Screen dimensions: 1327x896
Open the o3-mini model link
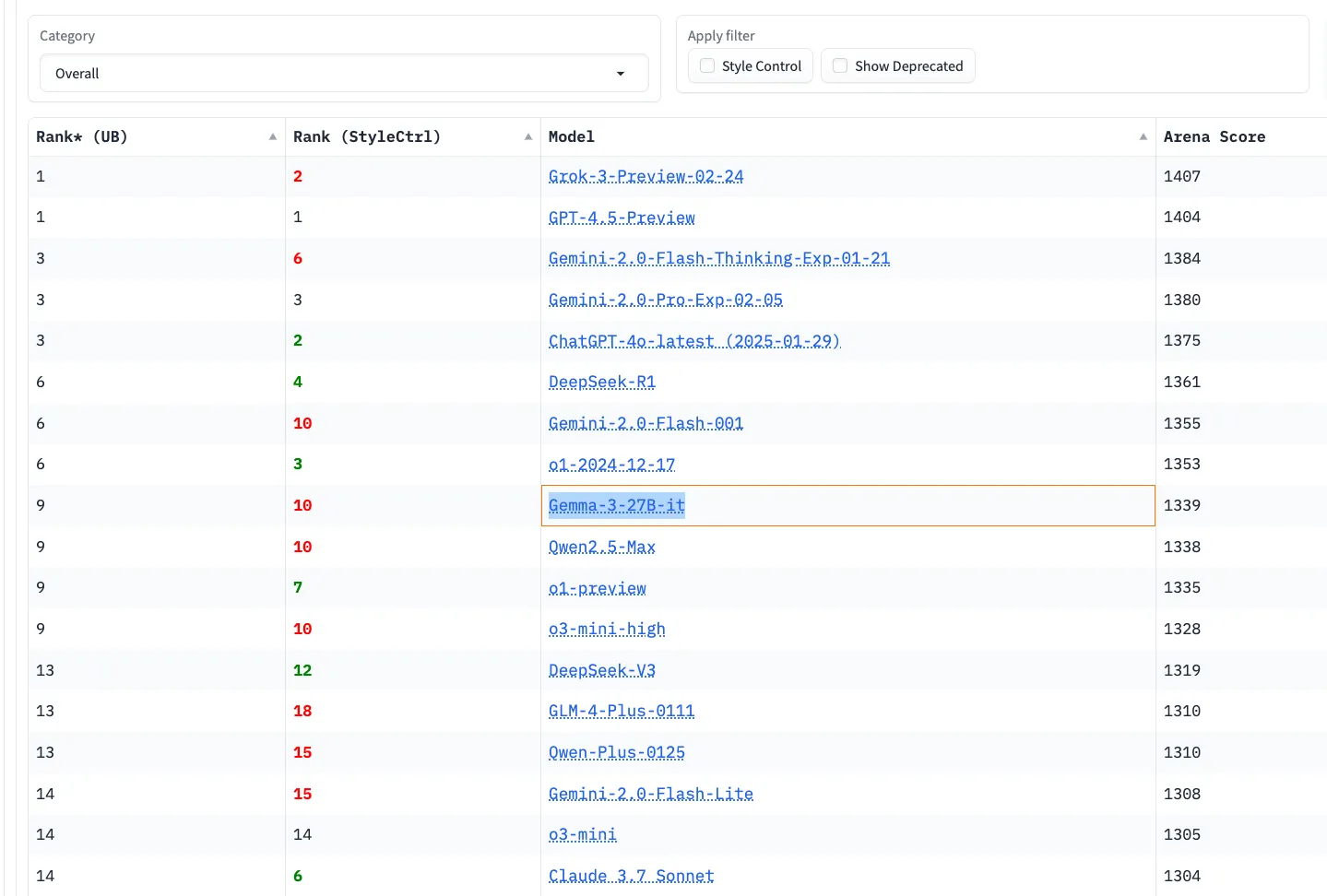[583, 834]
